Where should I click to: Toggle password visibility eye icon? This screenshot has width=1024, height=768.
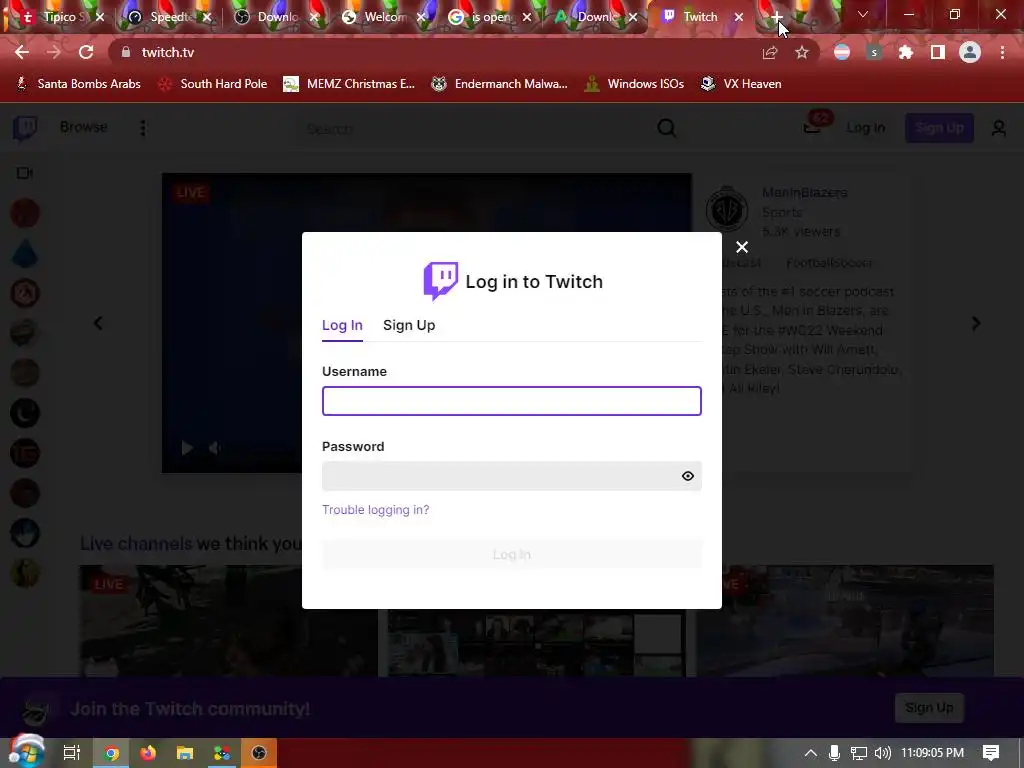click(x=687, y=476)
